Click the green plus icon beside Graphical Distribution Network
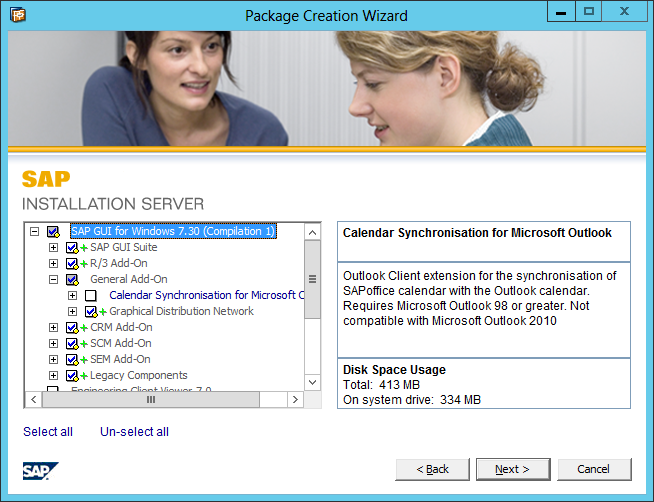Screen dimensions: 654x502 click(103, 312)
